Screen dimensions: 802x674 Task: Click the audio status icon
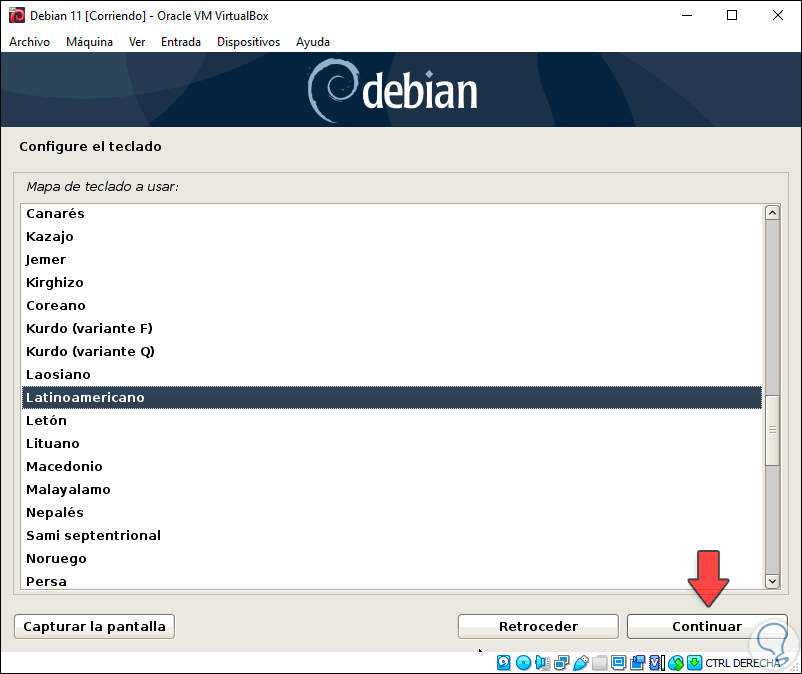542,663
